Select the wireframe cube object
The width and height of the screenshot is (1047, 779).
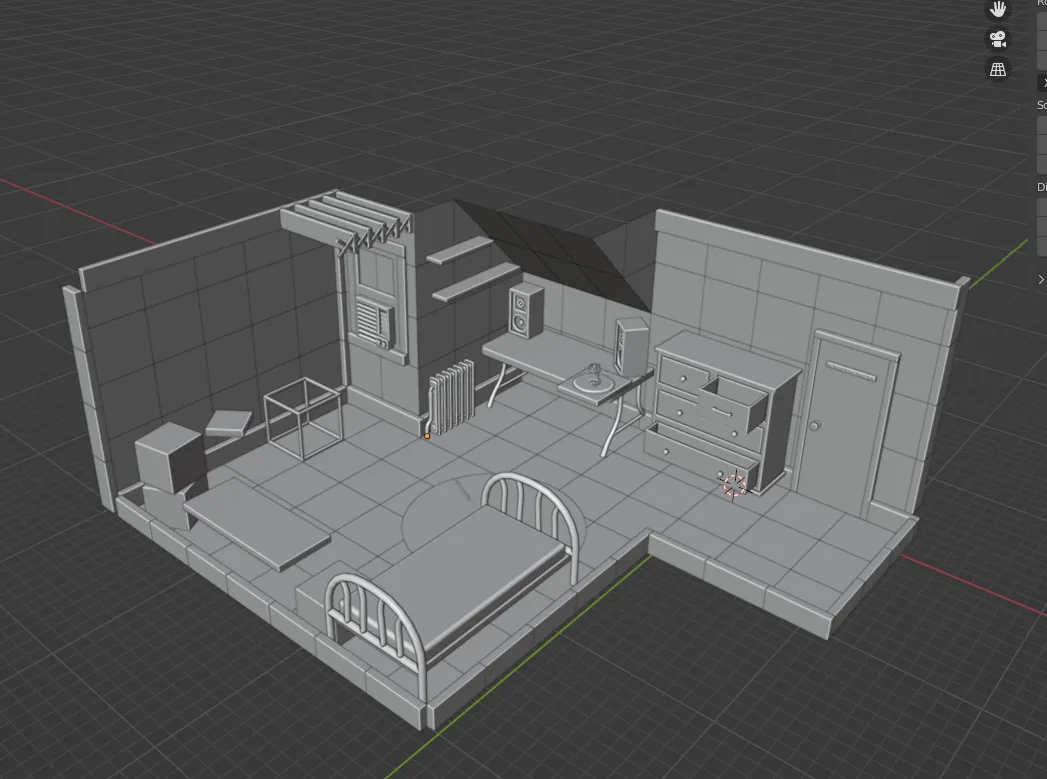point(304,418)
